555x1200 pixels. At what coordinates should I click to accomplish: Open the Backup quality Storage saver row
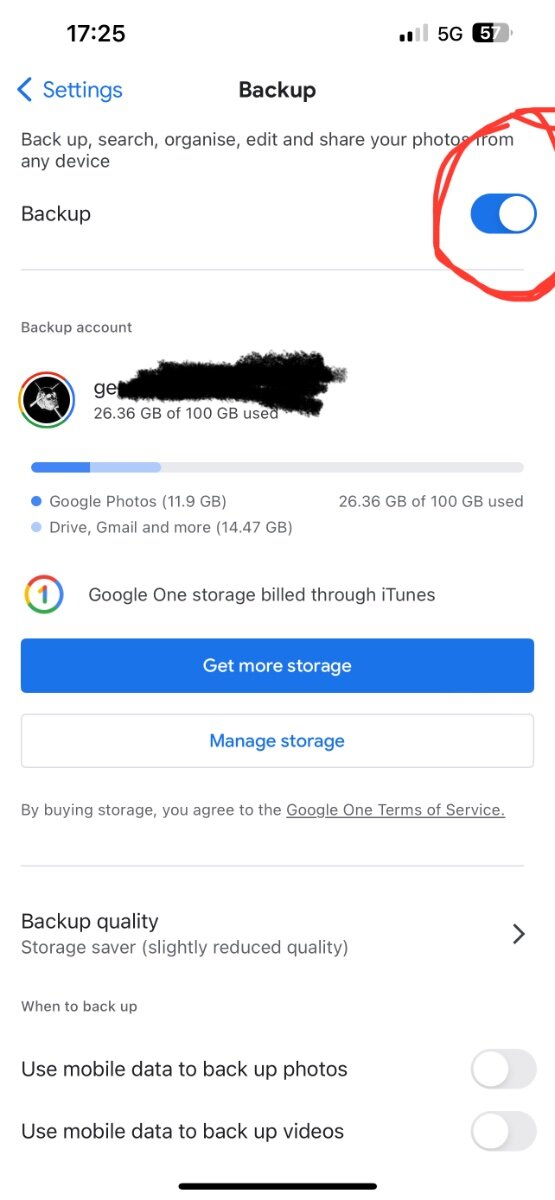(277, 933)
